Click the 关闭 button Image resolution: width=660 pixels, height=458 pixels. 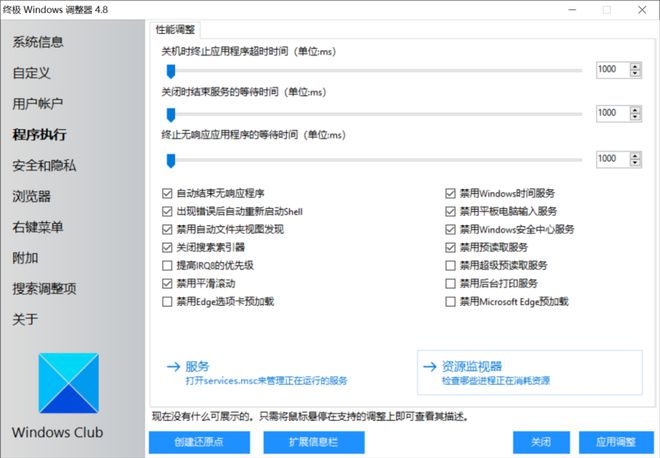click(541, 442)
